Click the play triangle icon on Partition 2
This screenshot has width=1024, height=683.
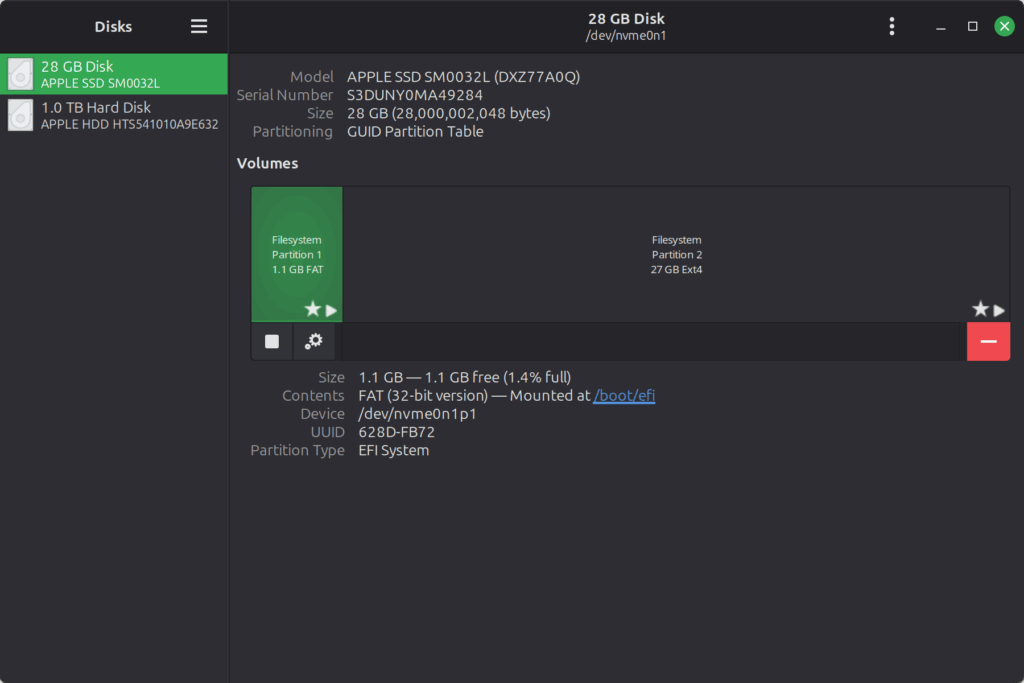(999, 310)
